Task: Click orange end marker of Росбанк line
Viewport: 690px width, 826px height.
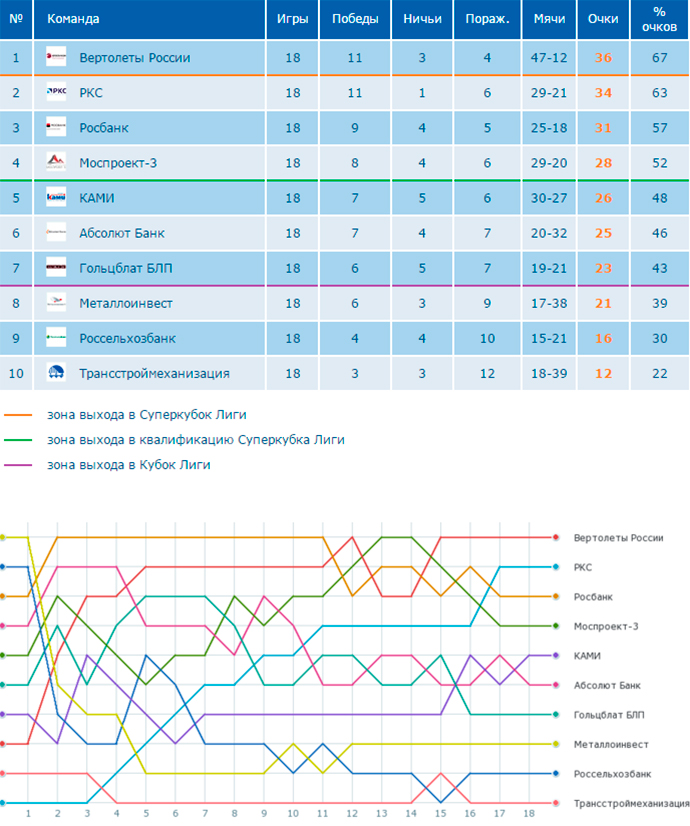Action: click(556, 596)
